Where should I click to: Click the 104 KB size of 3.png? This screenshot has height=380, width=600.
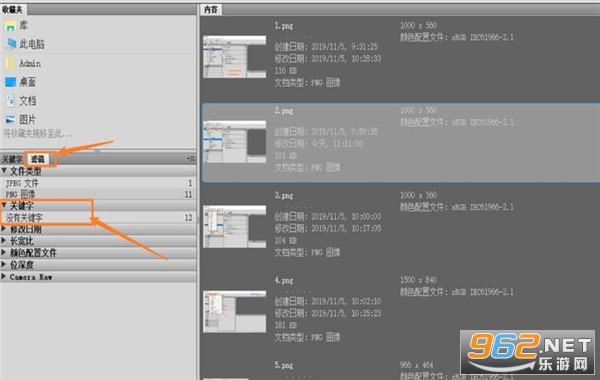[x=286, y=241]
